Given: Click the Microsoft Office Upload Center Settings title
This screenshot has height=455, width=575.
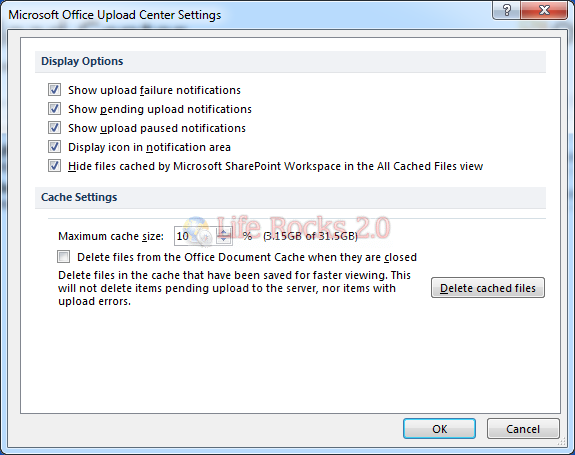Looking at the screenshot, I should pos(115,15).
